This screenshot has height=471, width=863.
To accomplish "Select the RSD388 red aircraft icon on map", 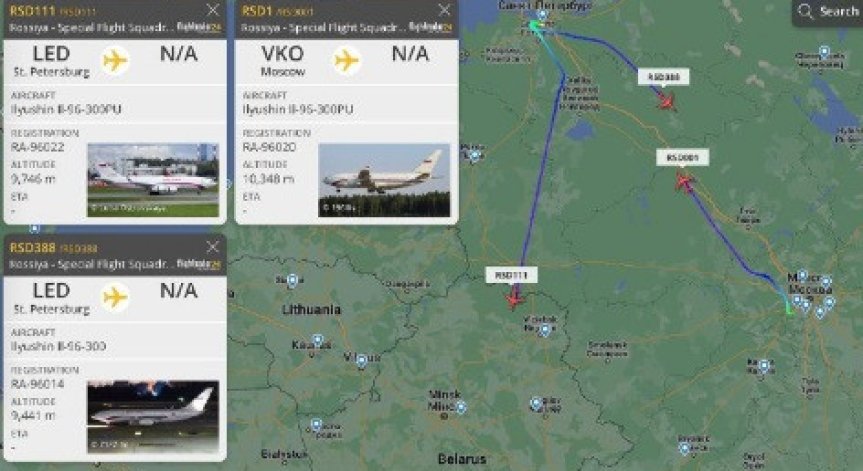I will point(667,101).
